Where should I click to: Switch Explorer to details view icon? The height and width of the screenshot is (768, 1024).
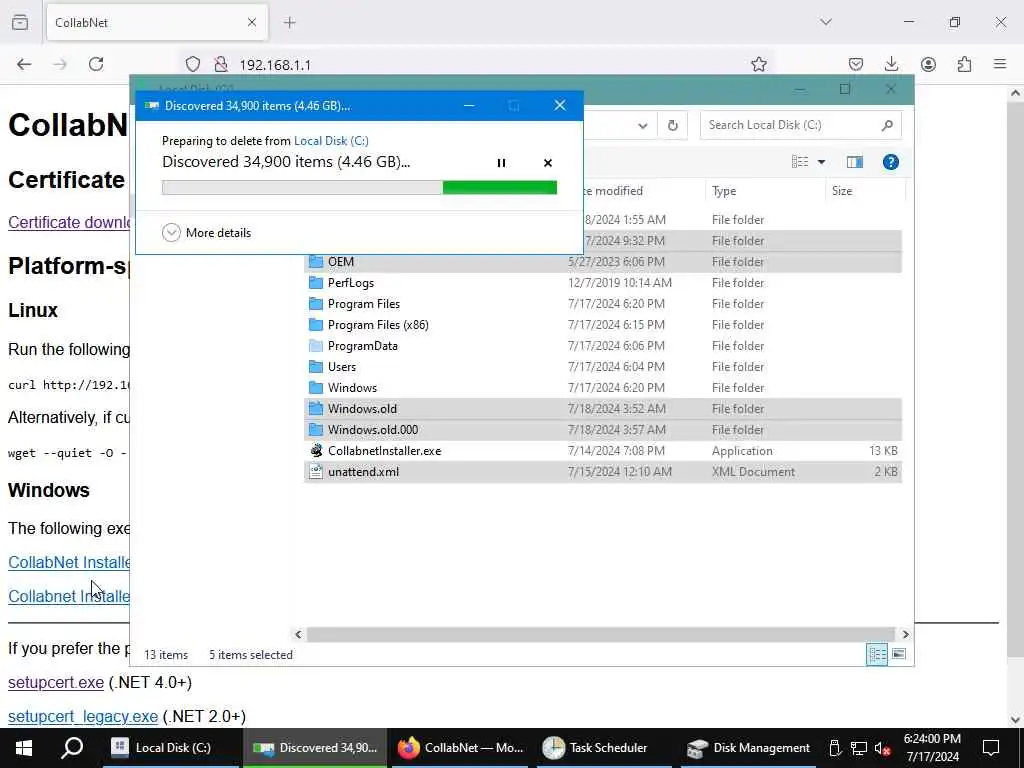point(876,654)
